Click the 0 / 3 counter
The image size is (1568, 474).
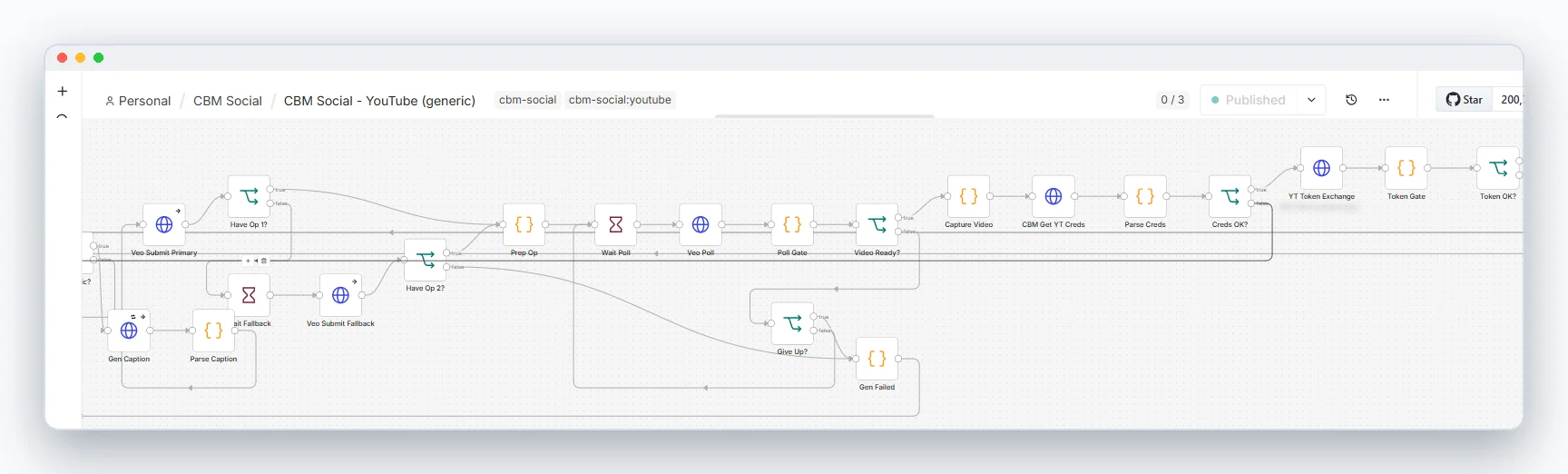click(1172, 100)
